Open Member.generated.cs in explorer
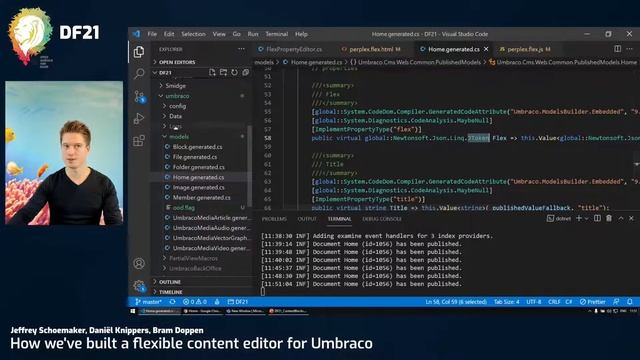Viewport: 640px width, 360px height. click(x=201, y=198)
